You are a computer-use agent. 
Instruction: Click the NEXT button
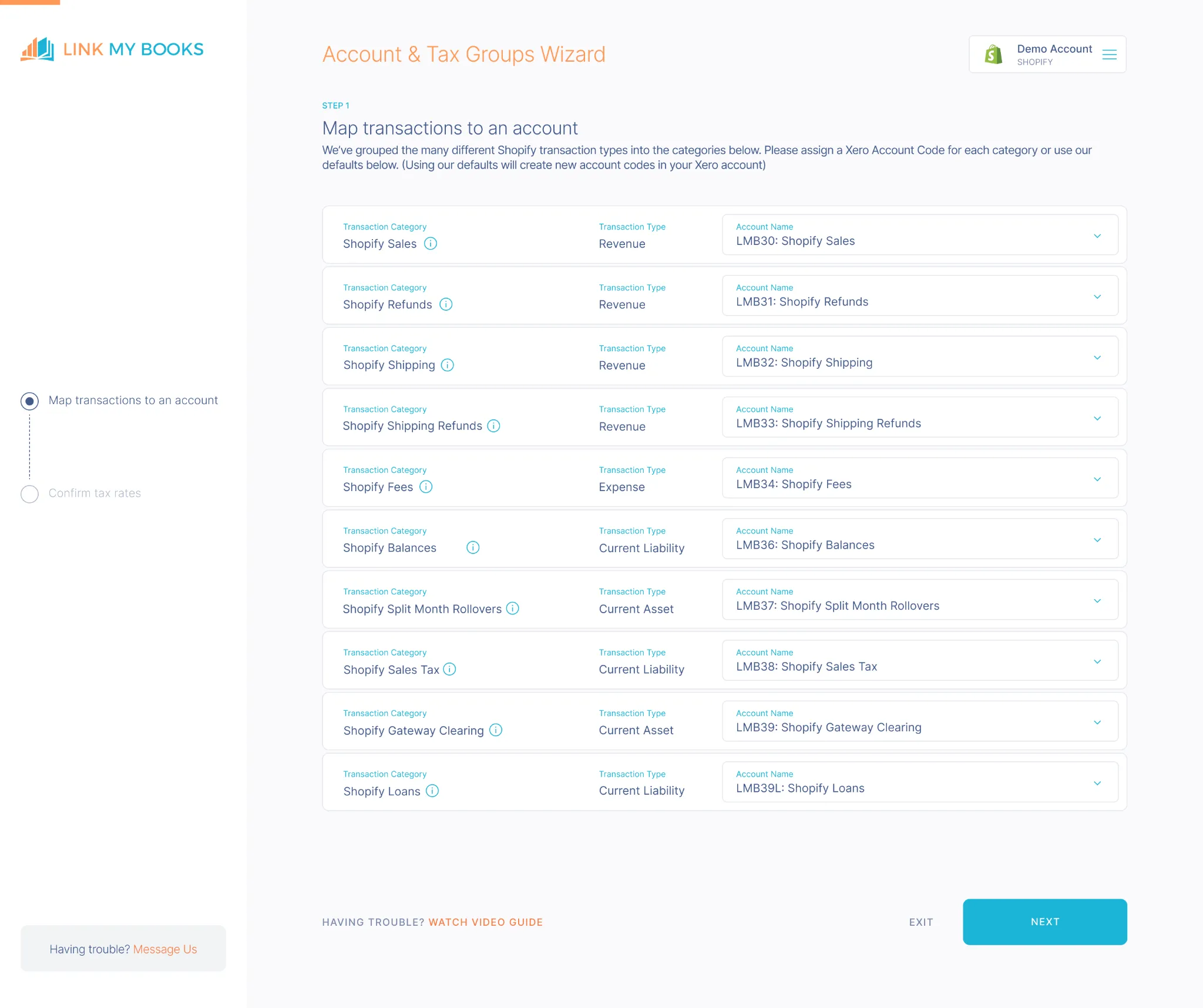(1044, 922)
